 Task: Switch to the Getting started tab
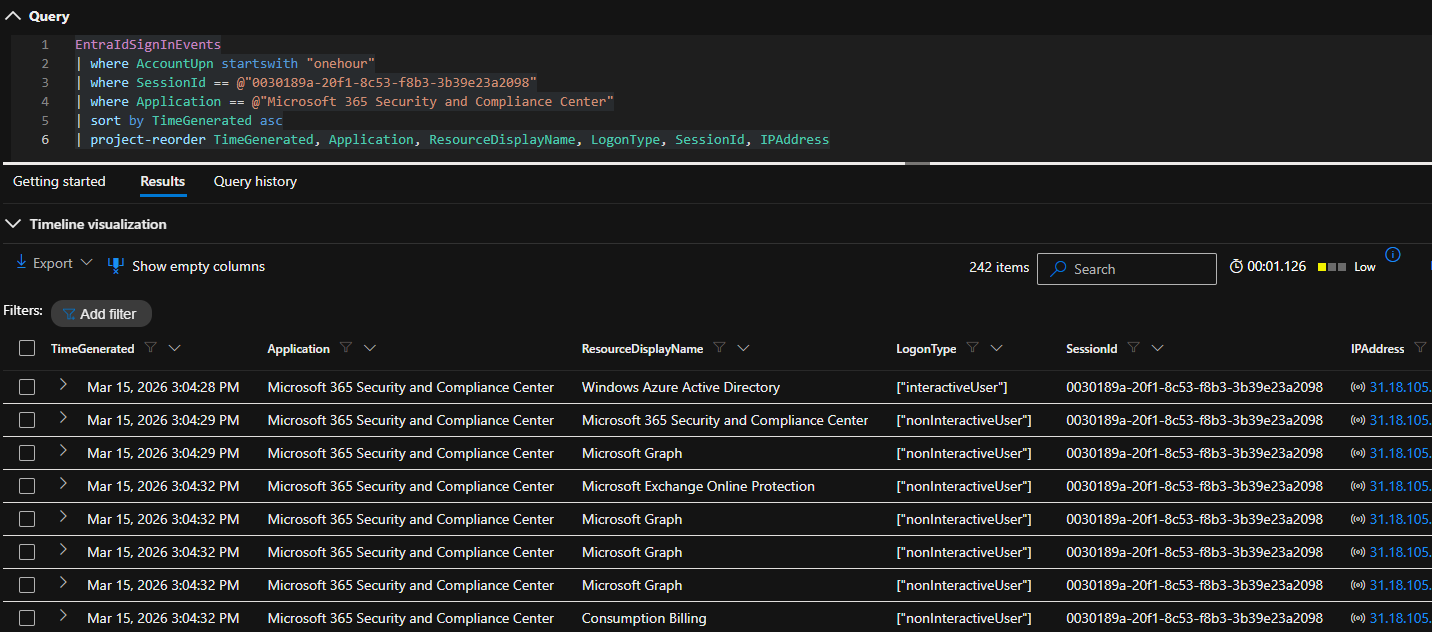pos(59,181)
